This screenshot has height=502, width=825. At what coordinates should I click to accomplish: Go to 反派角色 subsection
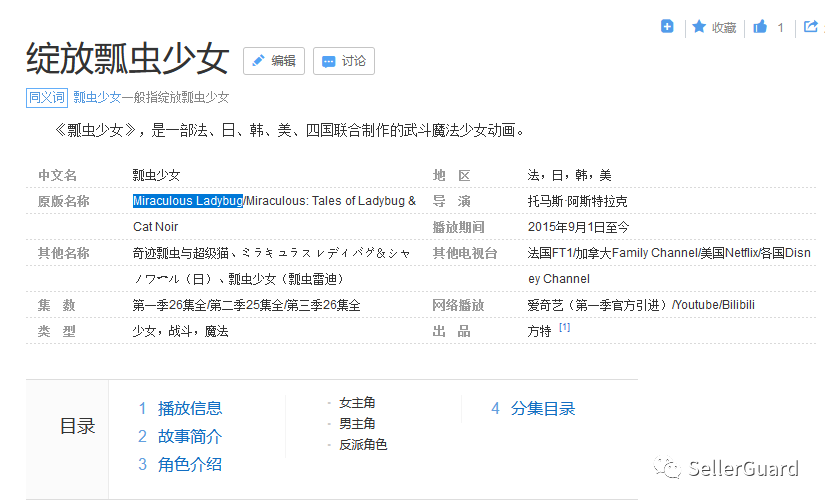pos(363,445)
